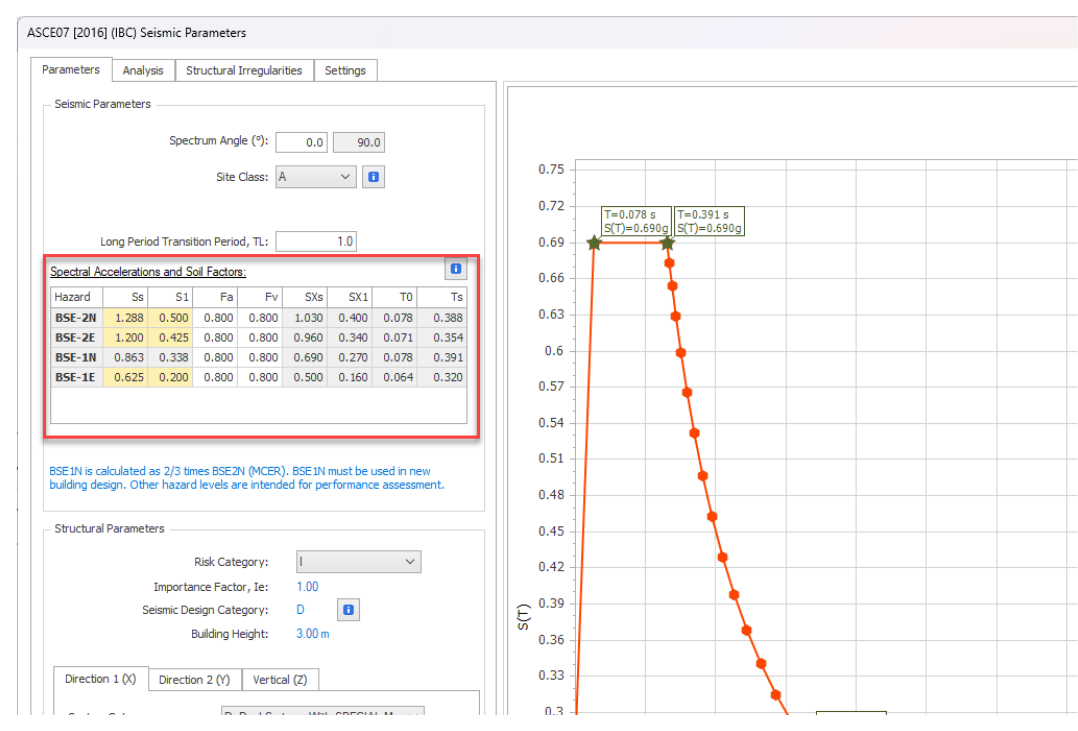Image resolution: width=1078 pixels, height=731 pixels.
Task: Select the BSE-2E hazard row label
Action: click(76, 338)
